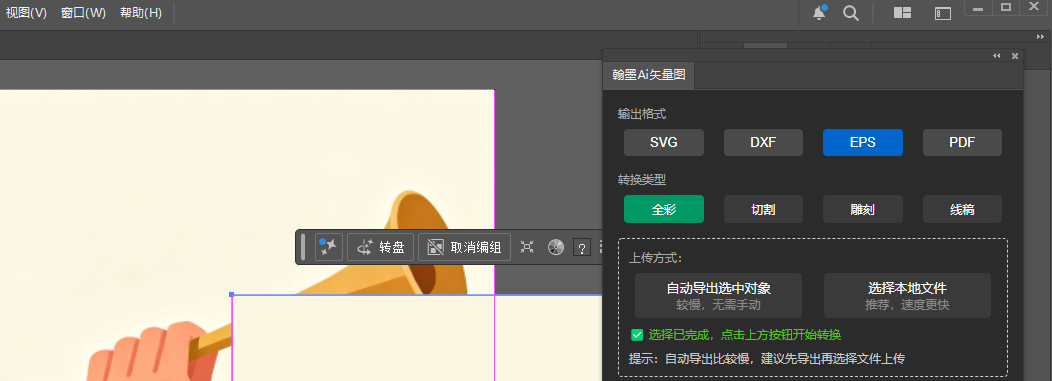
Task: Close the 翰墨Ai矢量图 floating panel
Action: [x=1015, y=56]
